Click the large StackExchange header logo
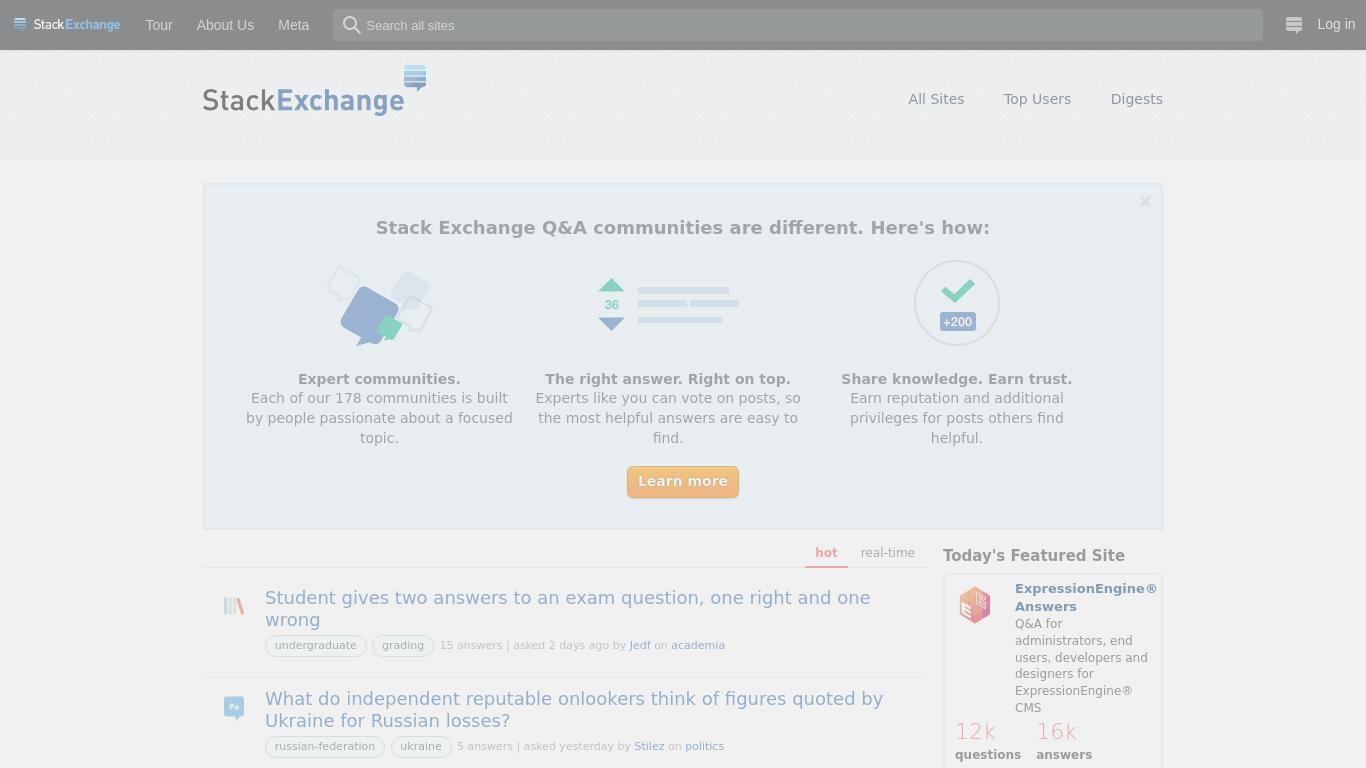 tap(315, 91)
